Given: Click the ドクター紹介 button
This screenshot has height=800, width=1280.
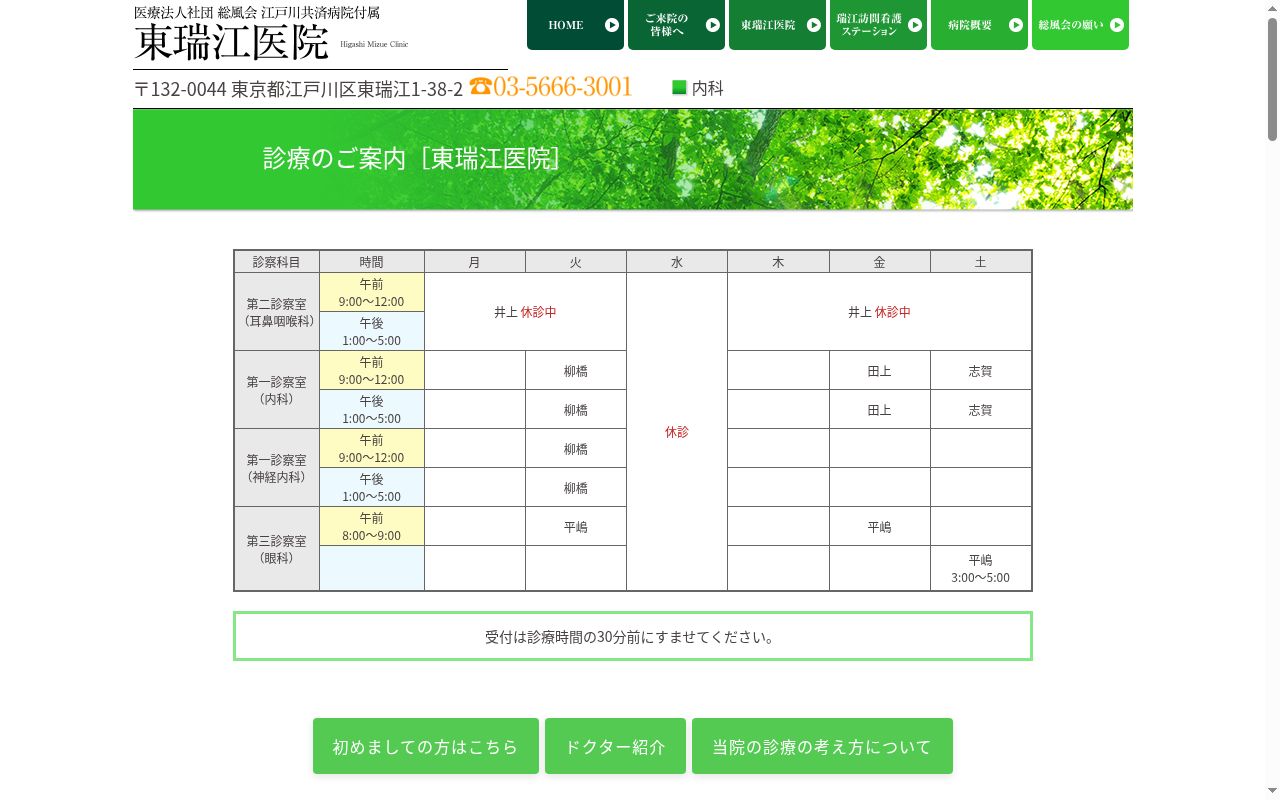Looking at the screenshot, I should (615, 746).
